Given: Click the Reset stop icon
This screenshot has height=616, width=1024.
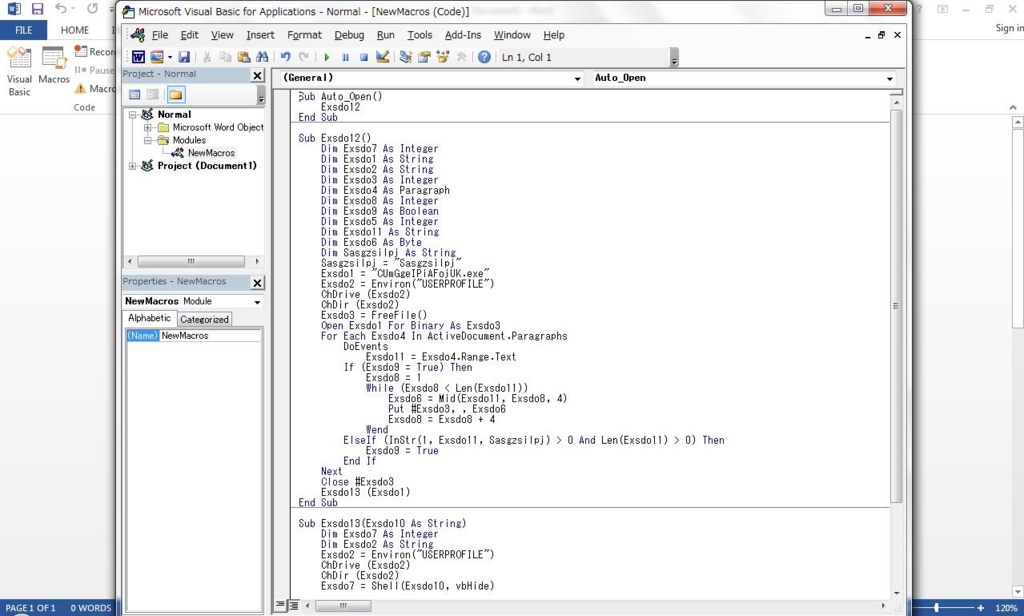Looking at the screenshot, I should (x=364, y=57).
